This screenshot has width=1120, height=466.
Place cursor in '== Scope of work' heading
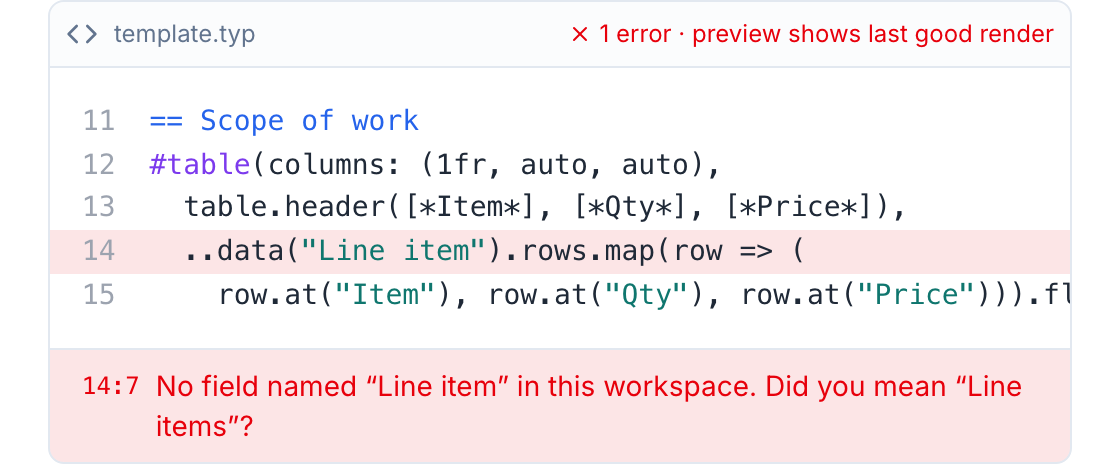pyautogui.click(x=284, y=121)
